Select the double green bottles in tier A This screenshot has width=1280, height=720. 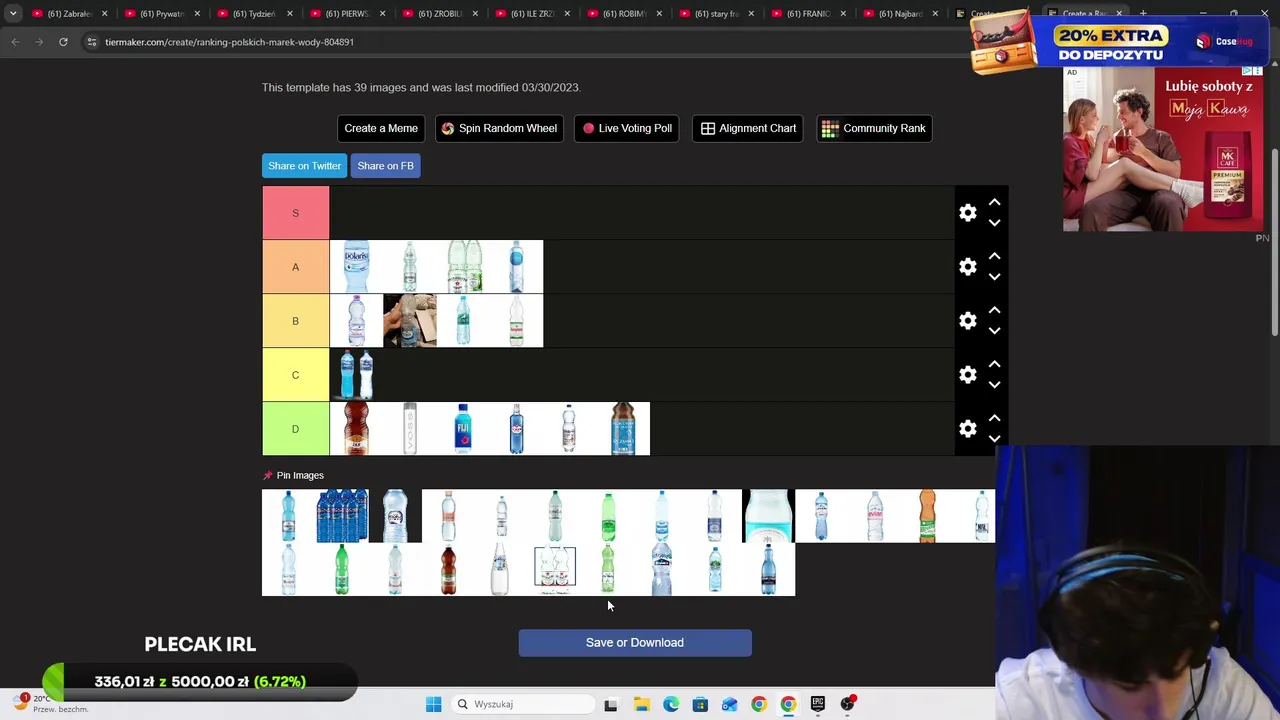(x=463, y=267)
